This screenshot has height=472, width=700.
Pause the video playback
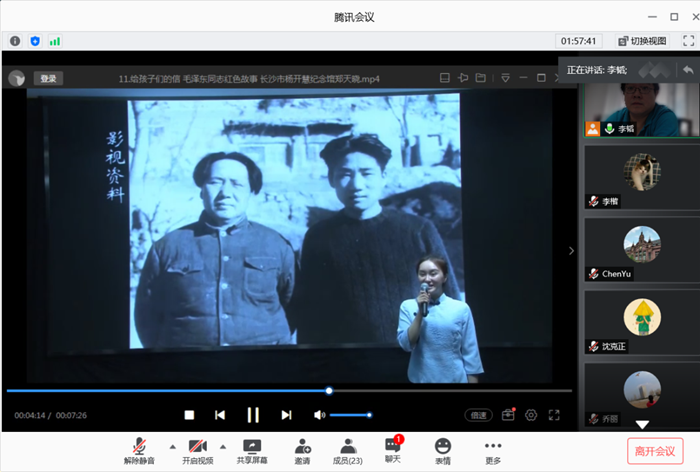(x=253, y=414)
